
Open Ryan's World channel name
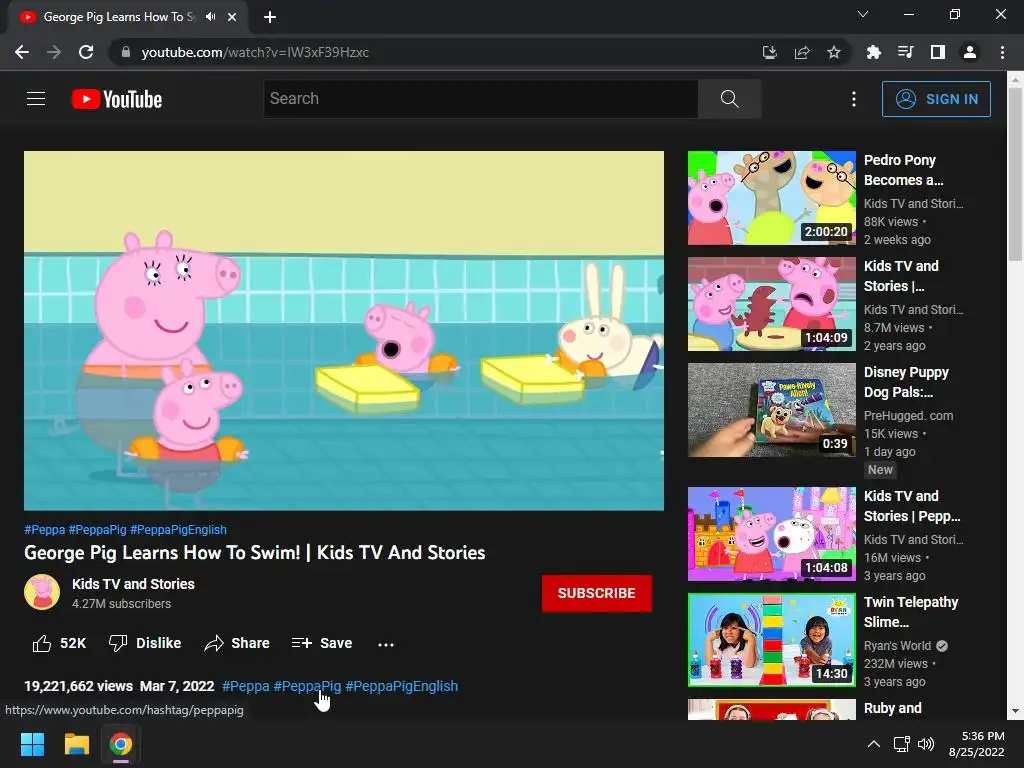(897, 646)
